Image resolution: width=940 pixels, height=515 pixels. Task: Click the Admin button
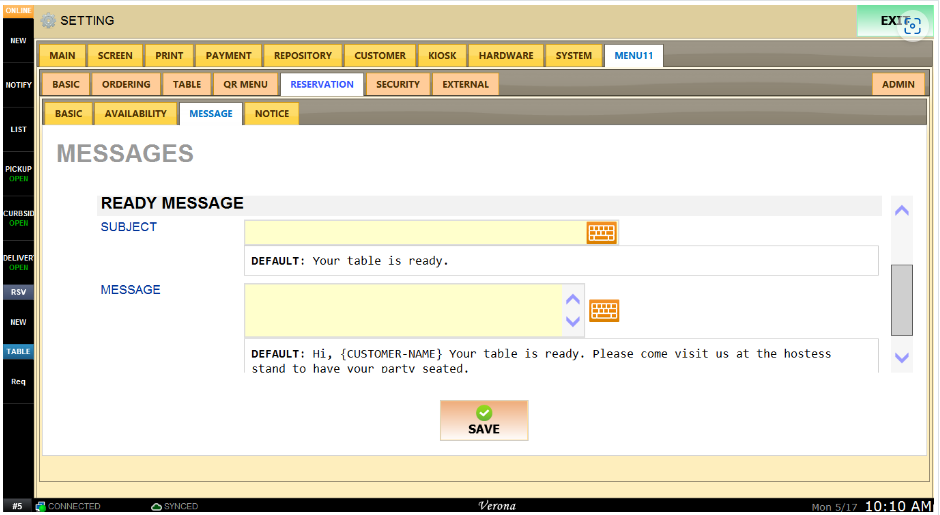click(x=898, y=85)
